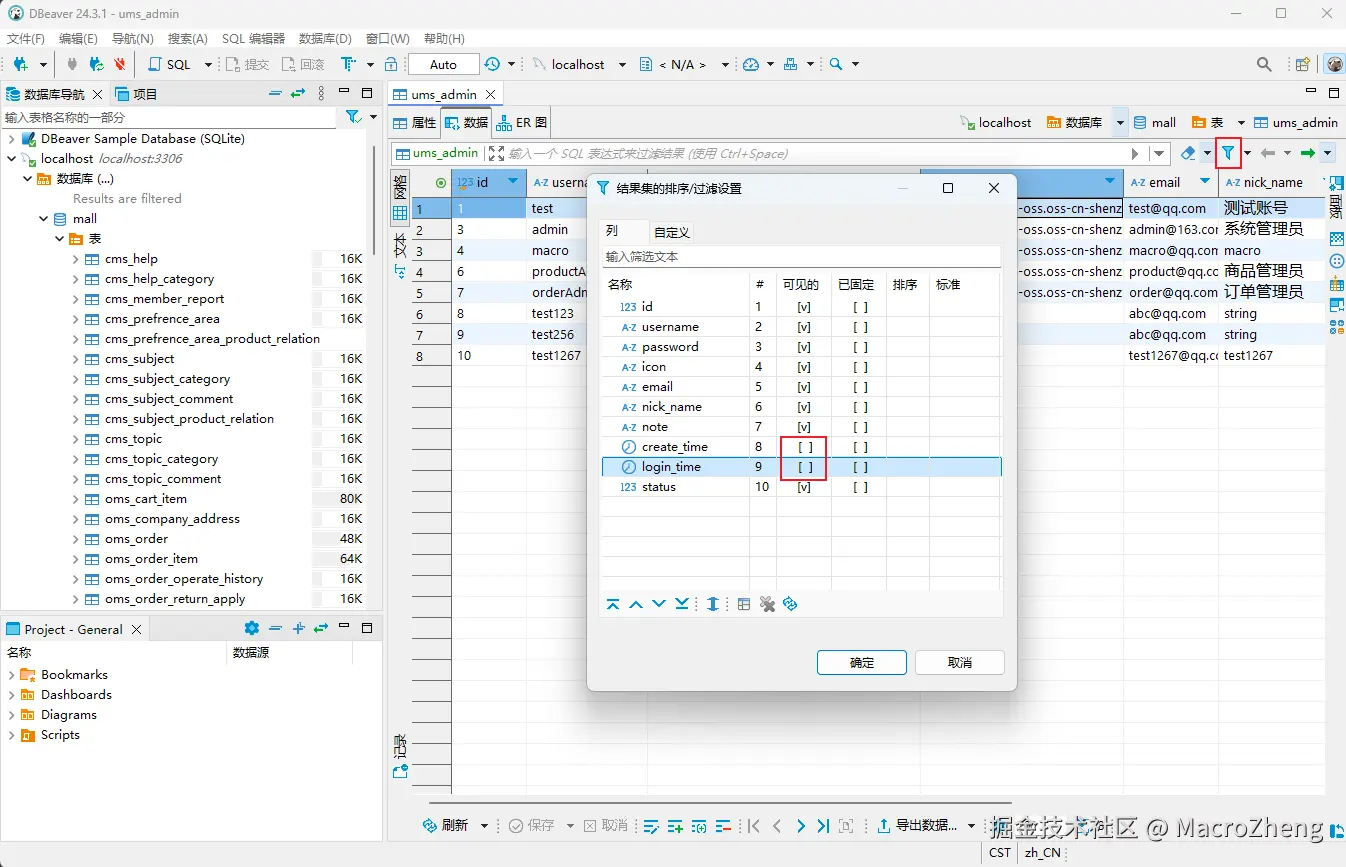This screenshot has height=867, width=1346.
Task: Go to next page of results
Action: [800, 826]
